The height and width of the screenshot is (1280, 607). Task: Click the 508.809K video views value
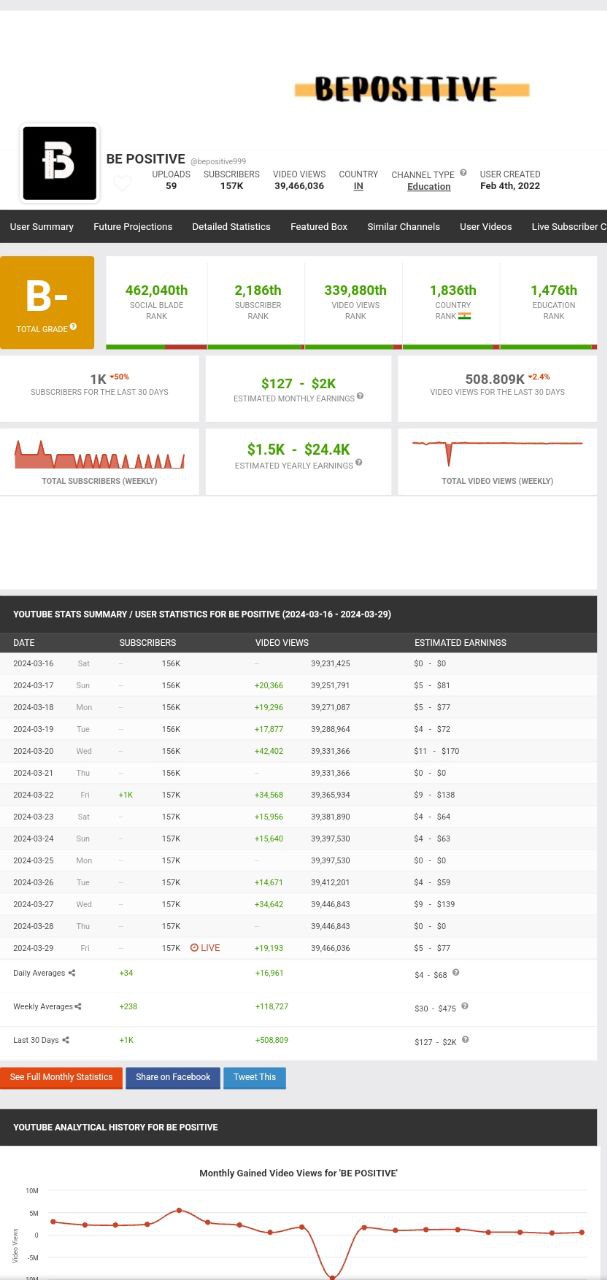pos(495,379)
